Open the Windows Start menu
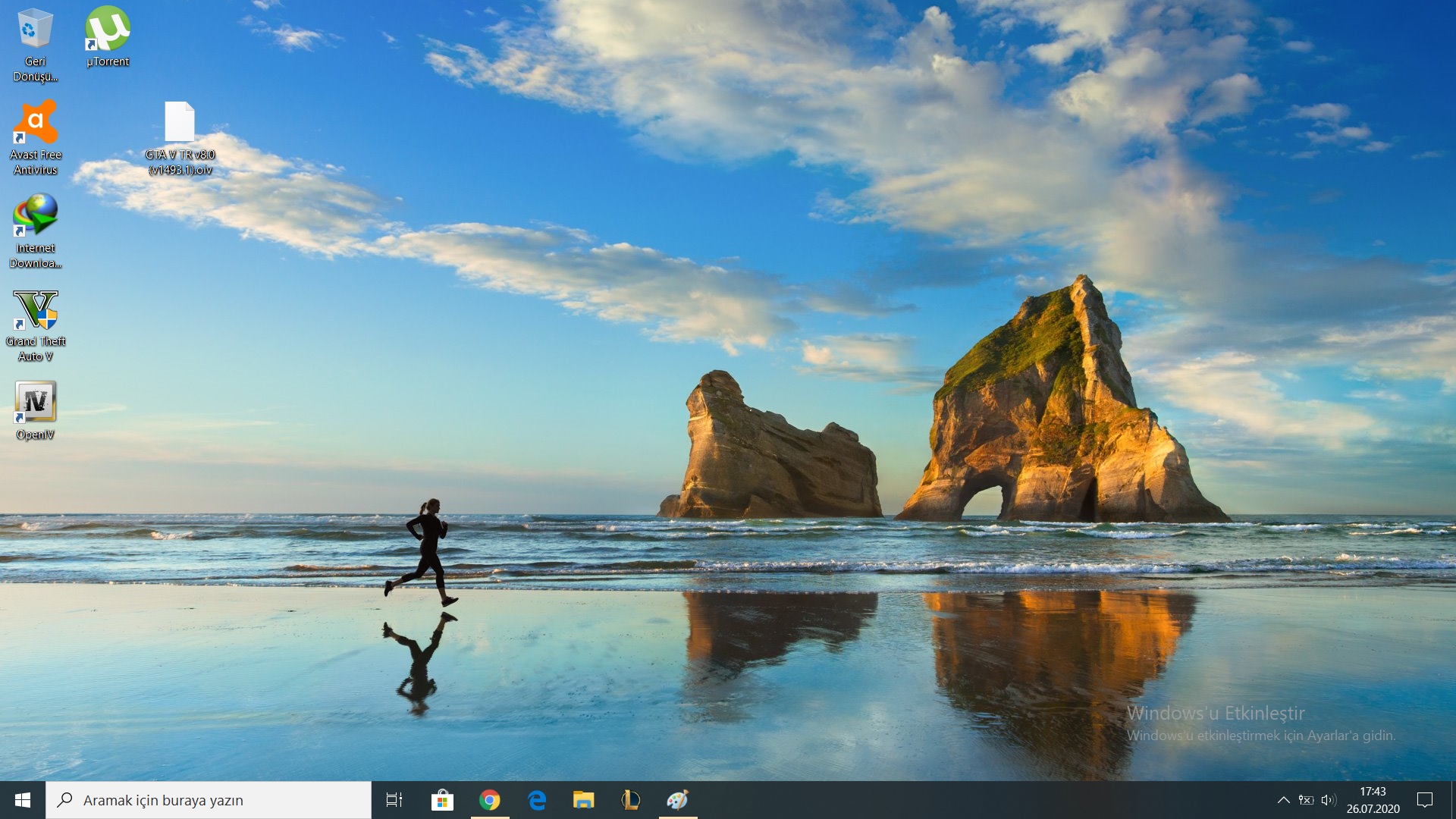The height and width of the screenshot is (819, 1456). pyautogui.click(x=23, y=800)
